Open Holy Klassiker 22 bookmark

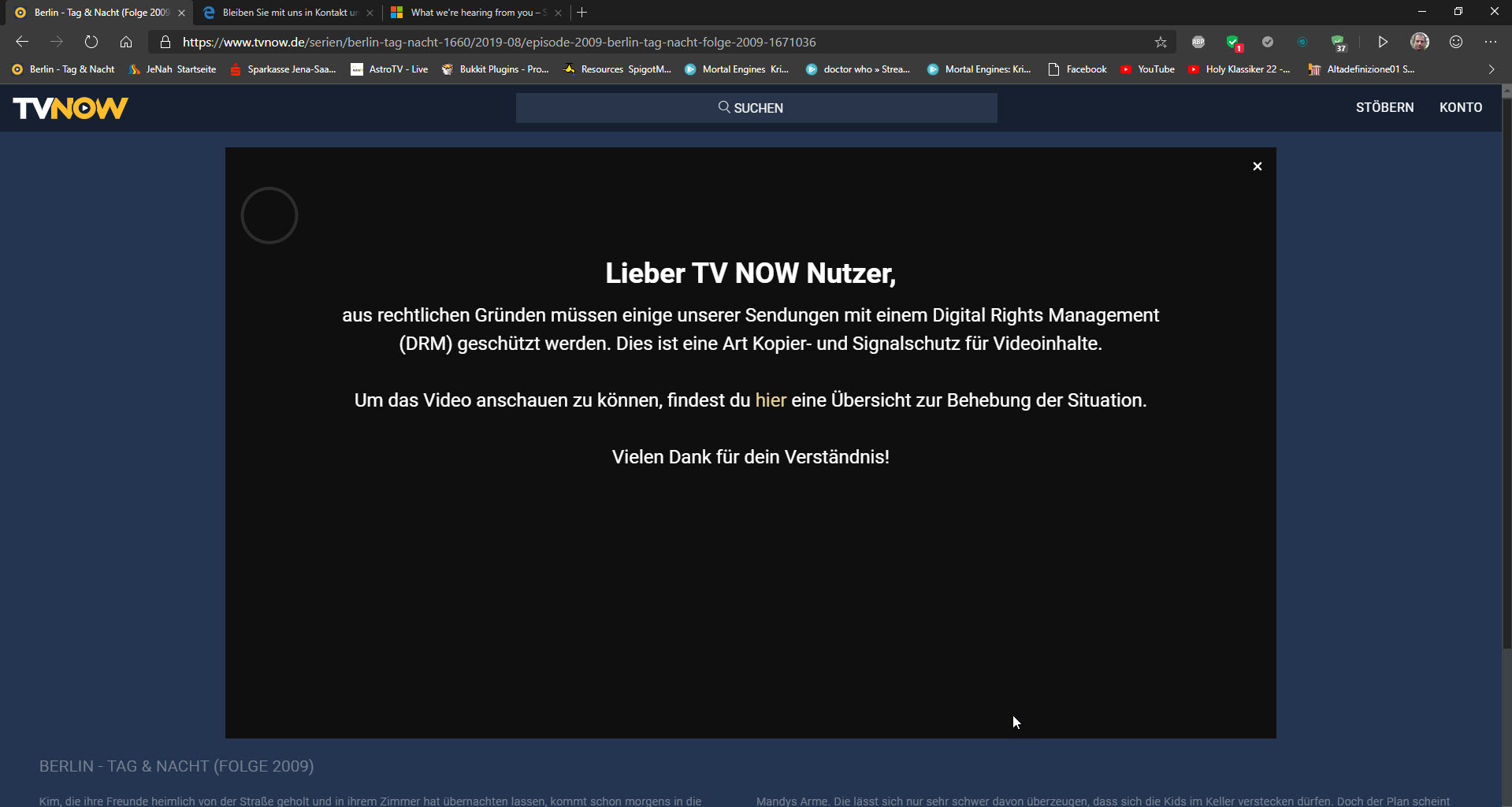(x=1239, y=69)
